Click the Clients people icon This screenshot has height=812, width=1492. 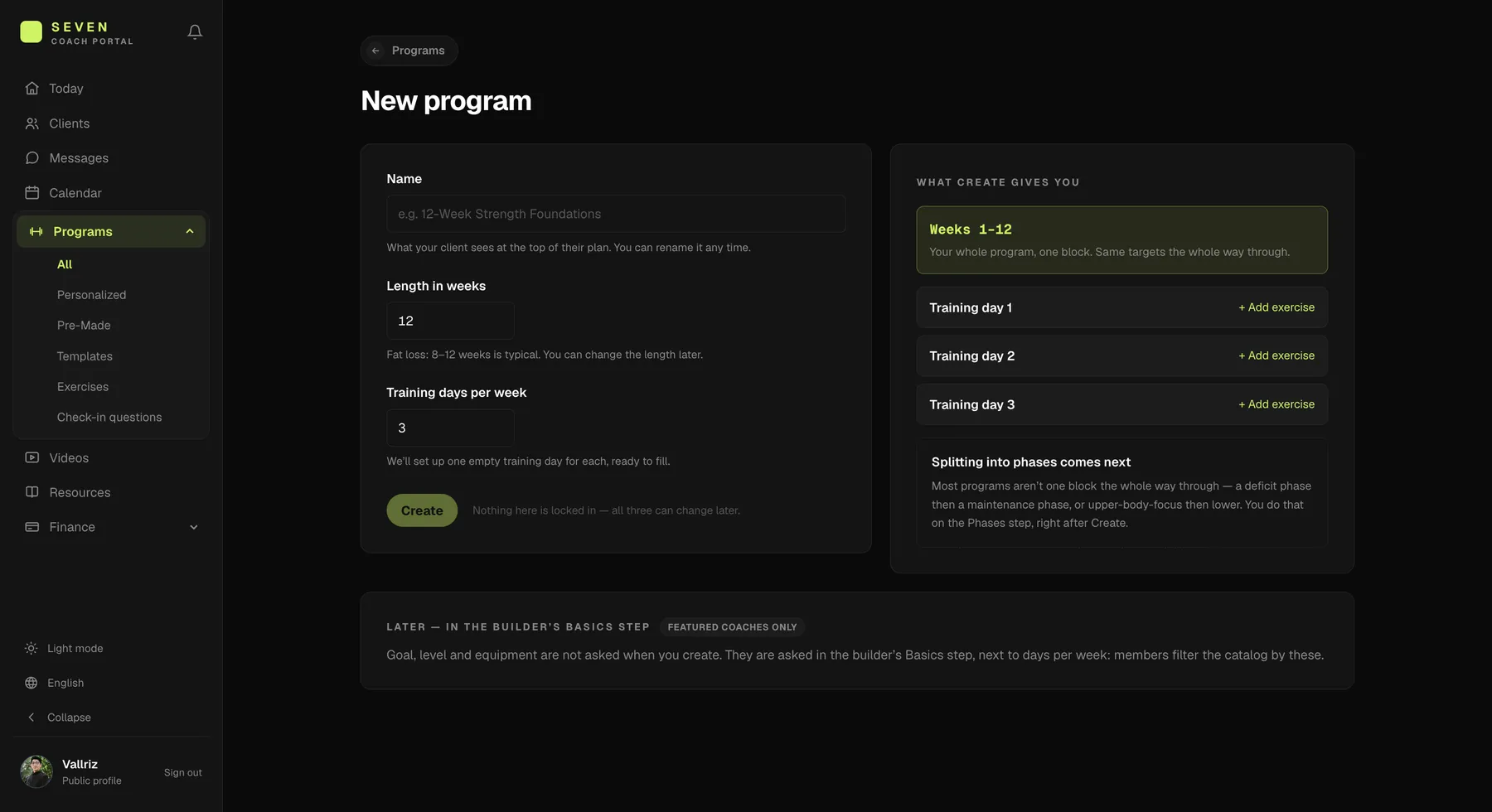click(31, 123)
